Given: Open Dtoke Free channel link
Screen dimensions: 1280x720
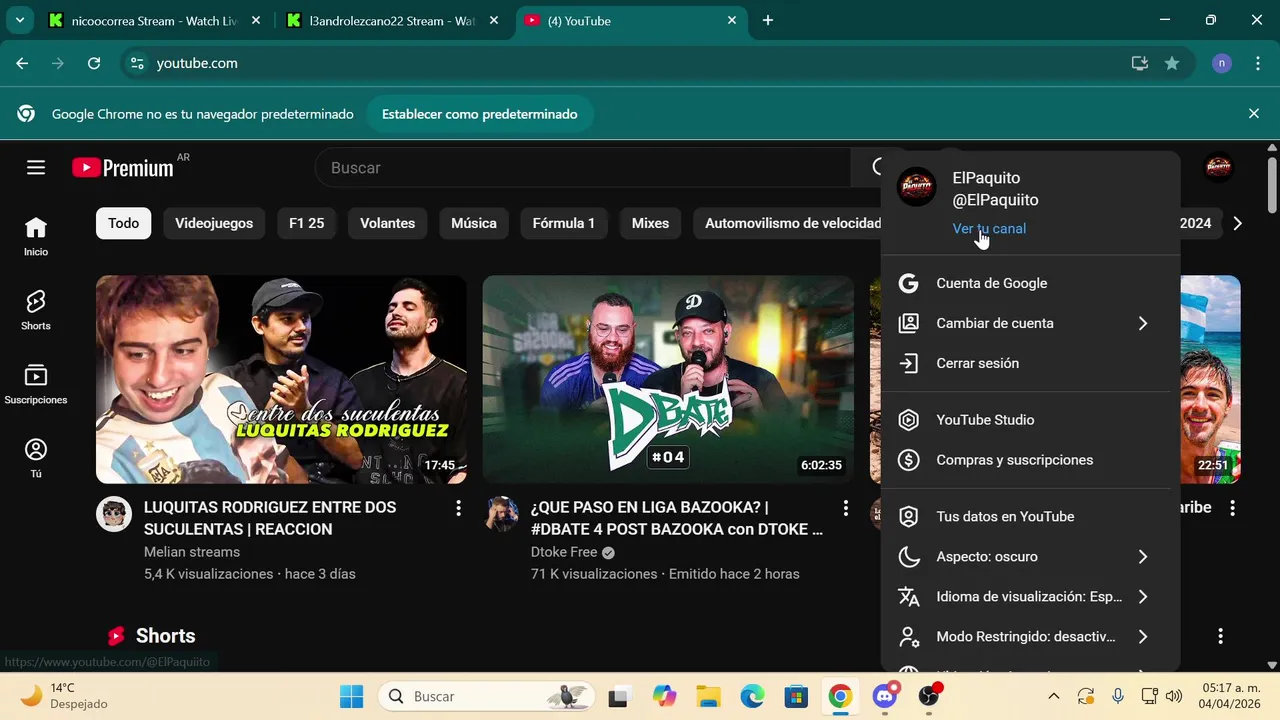Looking at the screenshot, I should pos(564,552).
